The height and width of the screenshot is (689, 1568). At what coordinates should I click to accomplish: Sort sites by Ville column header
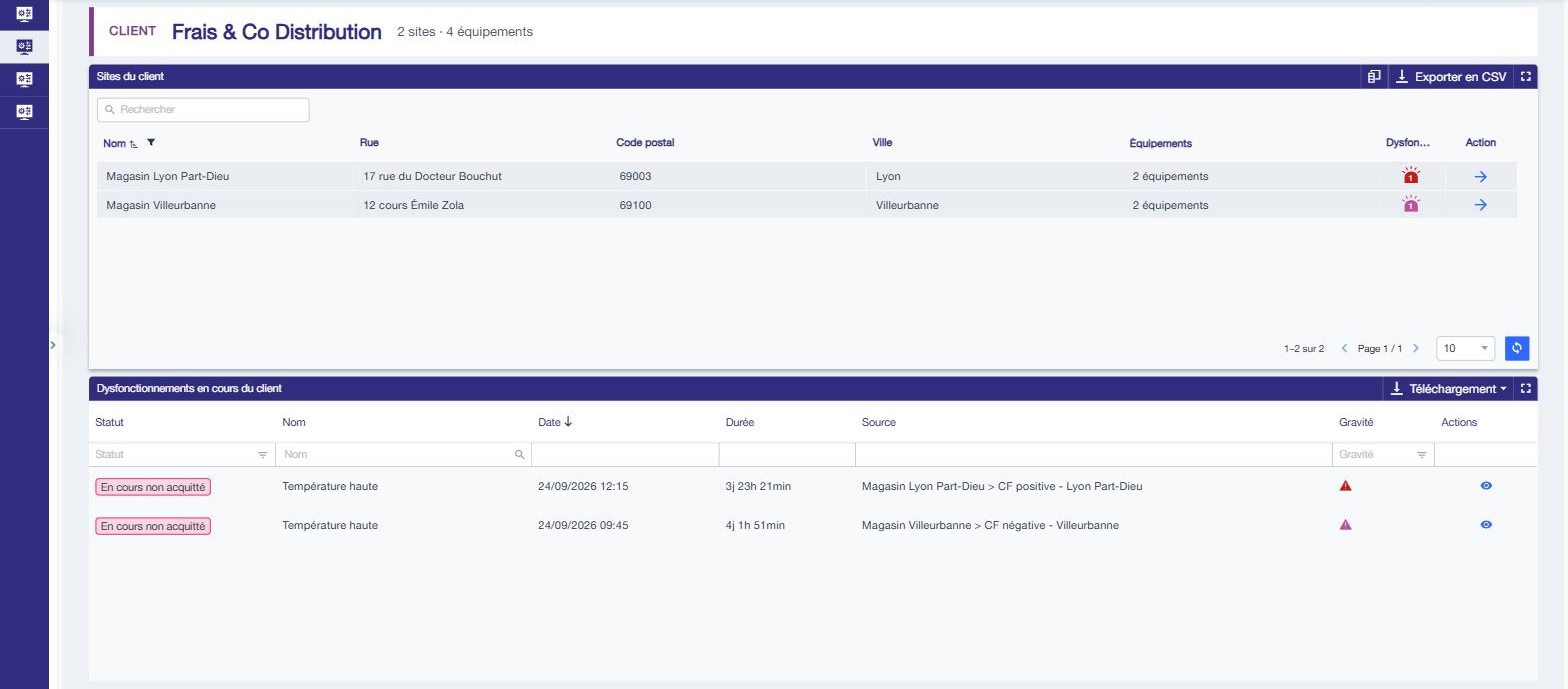882,143
